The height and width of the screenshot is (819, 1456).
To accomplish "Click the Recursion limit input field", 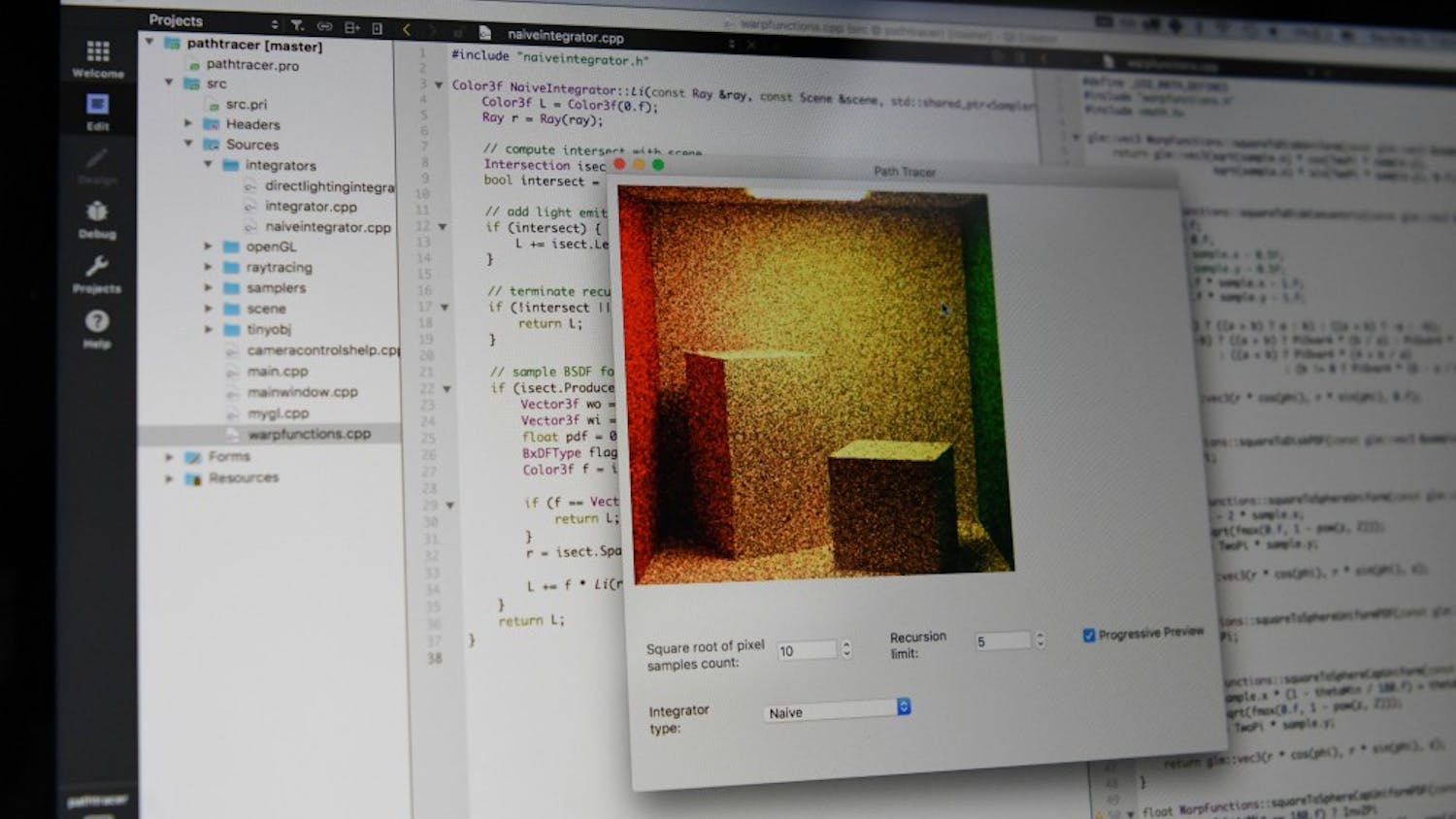I will pyautogui.click(x=1002, y=641).
